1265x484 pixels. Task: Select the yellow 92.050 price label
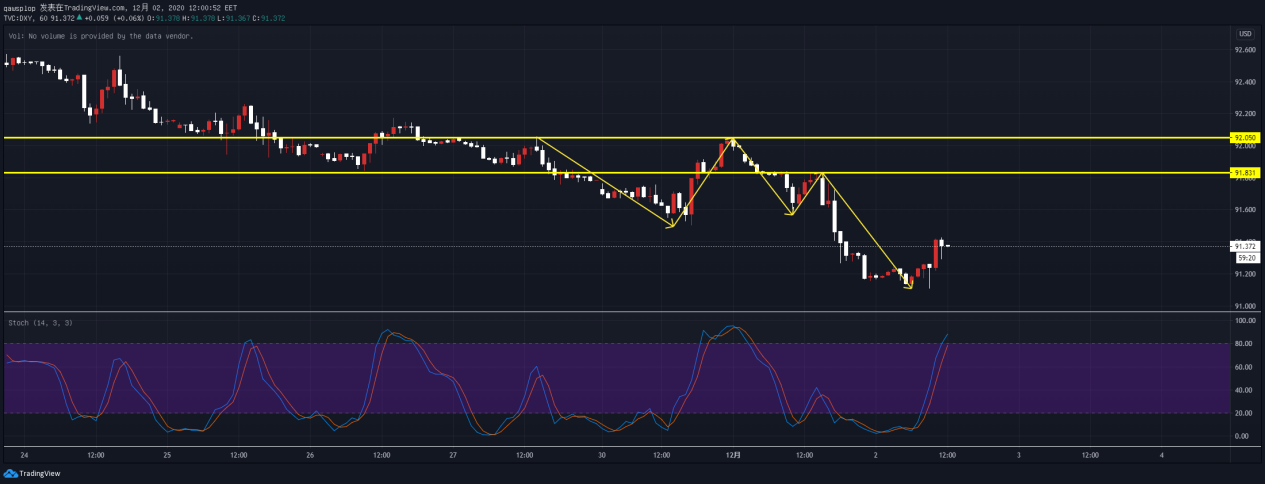1244,138
